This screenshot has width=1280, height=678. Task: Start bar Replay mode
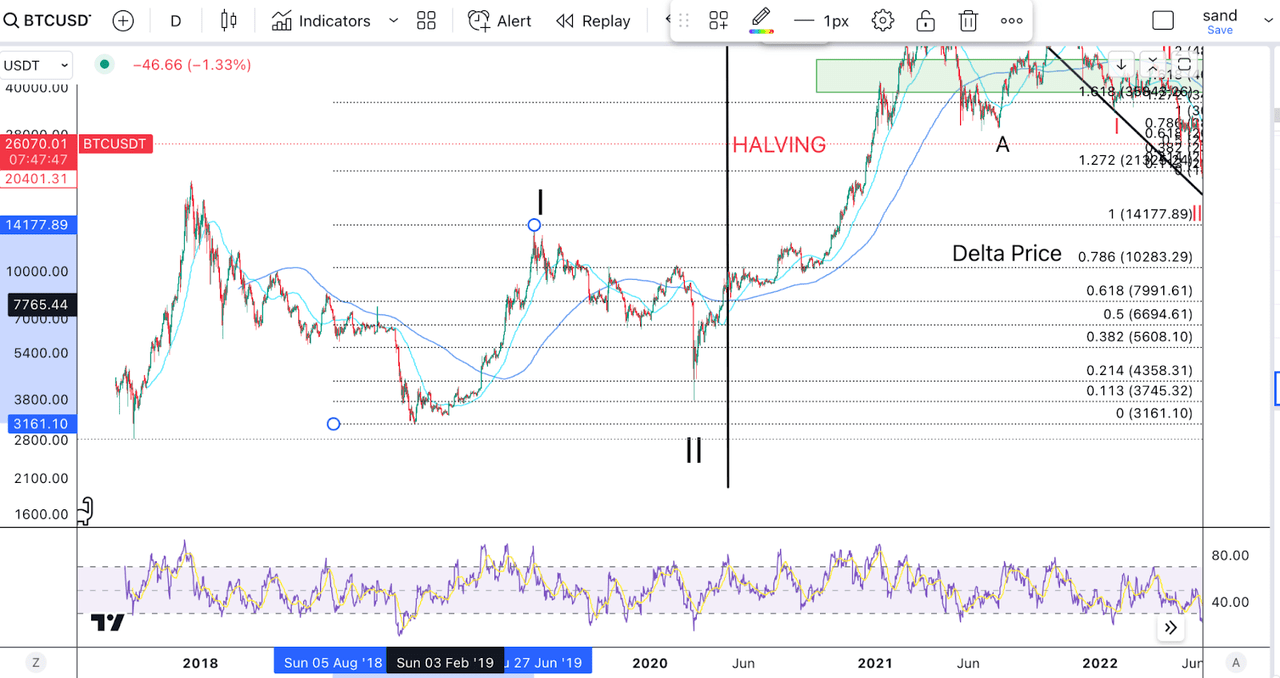[594, 20]
